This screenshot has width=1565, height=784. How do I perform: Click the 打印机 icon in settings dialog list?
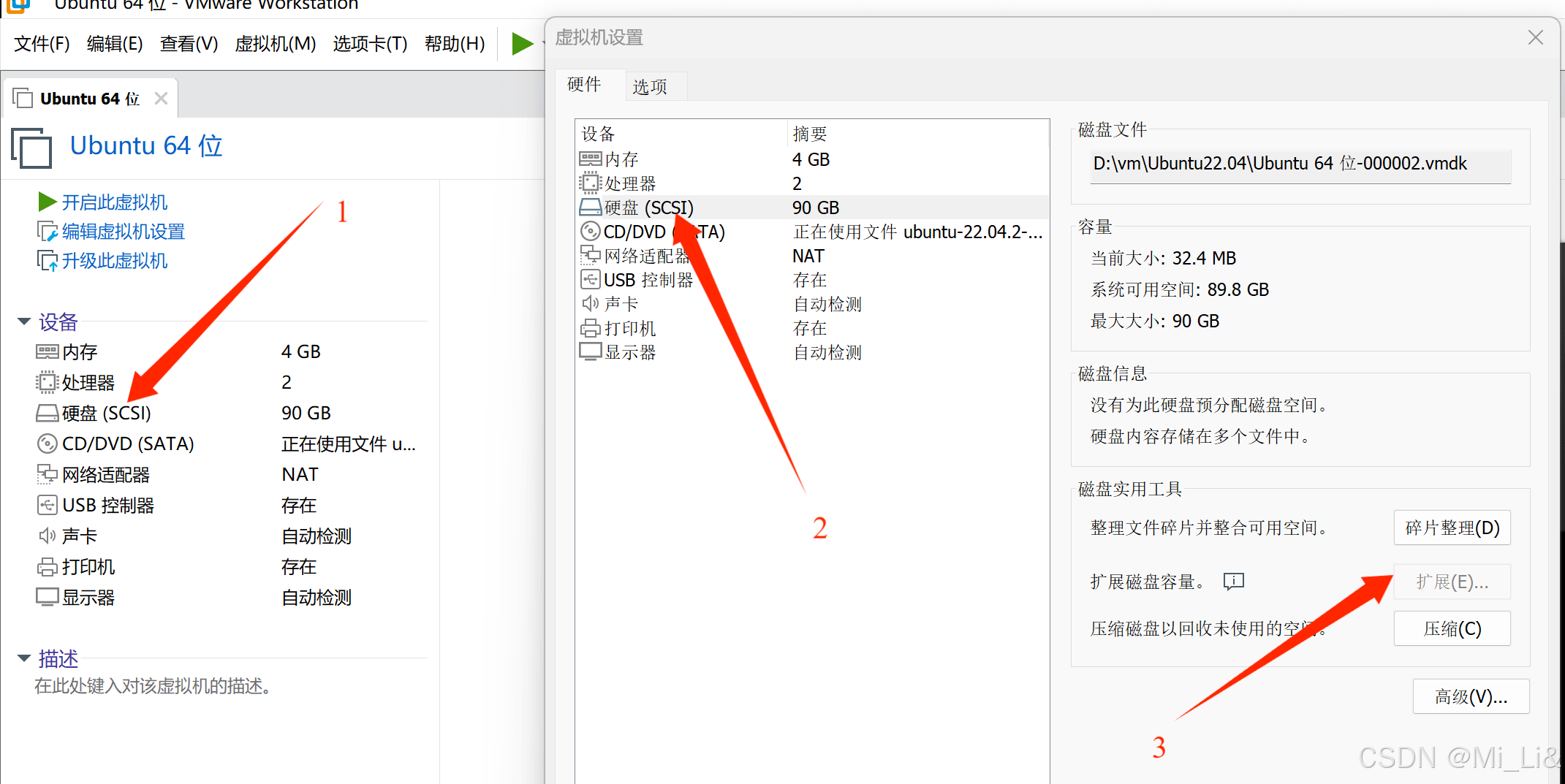point(590,327)
